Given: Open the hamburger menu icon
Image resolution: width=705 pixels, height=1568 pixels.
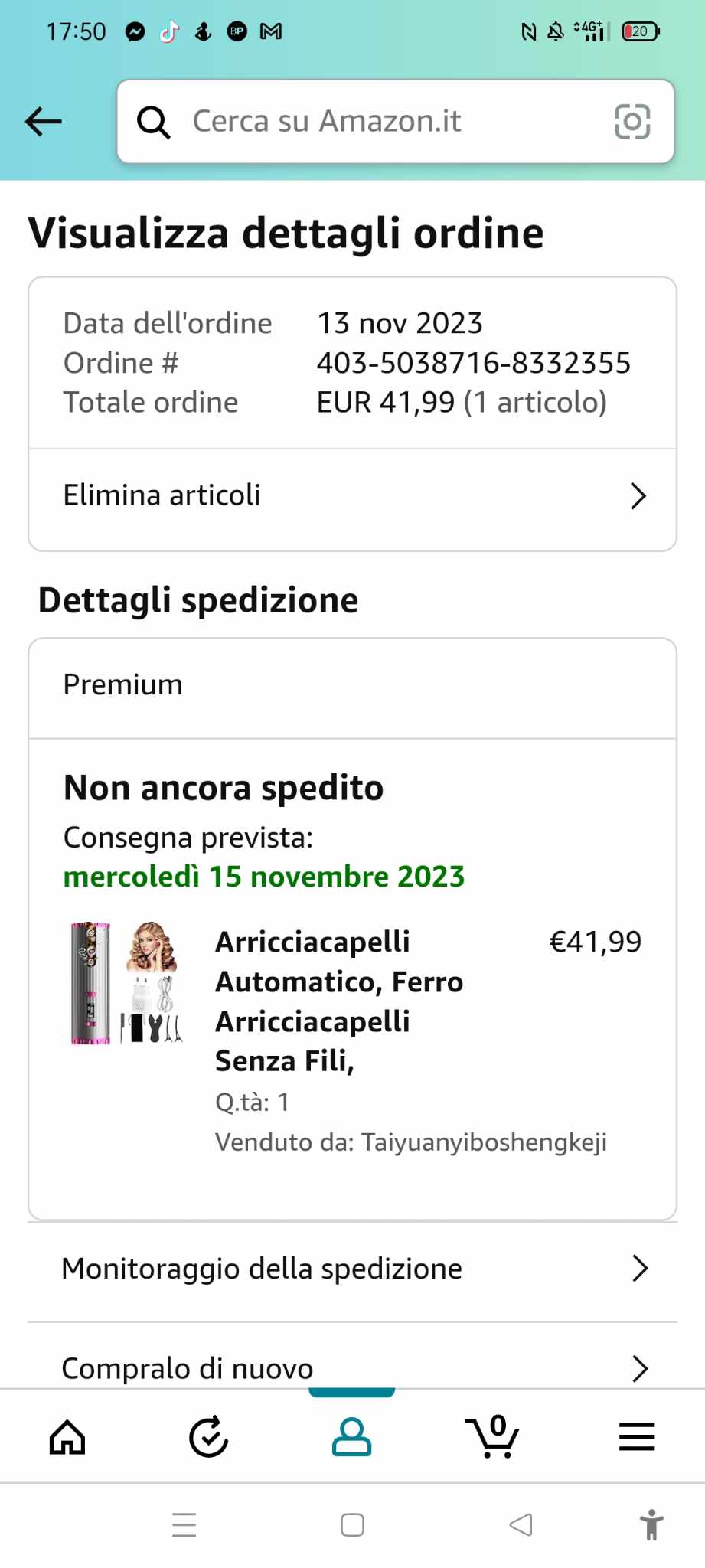Looking at the screenshot, I should 637,1437.
